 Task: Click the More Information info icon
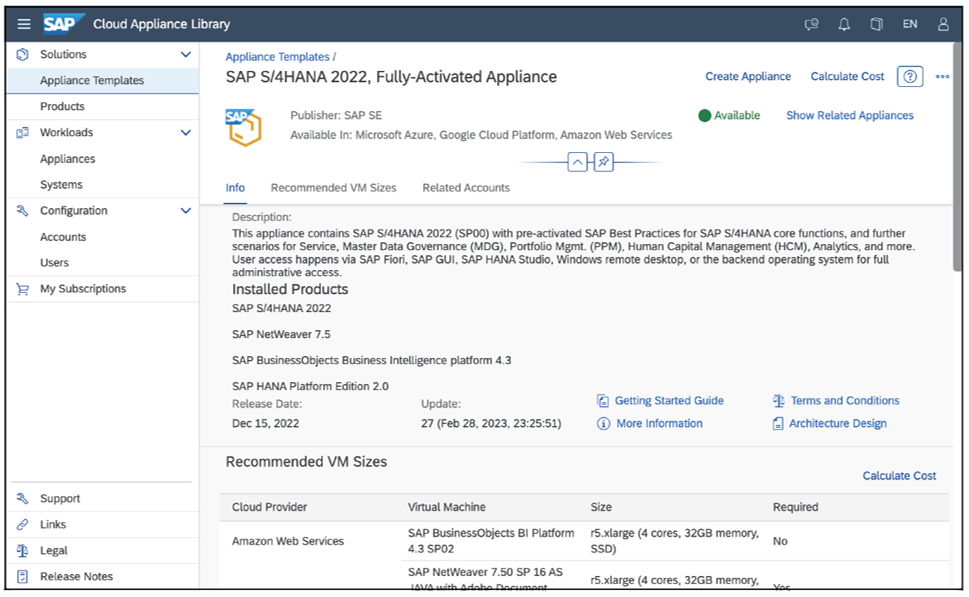[x=603, y=423]
